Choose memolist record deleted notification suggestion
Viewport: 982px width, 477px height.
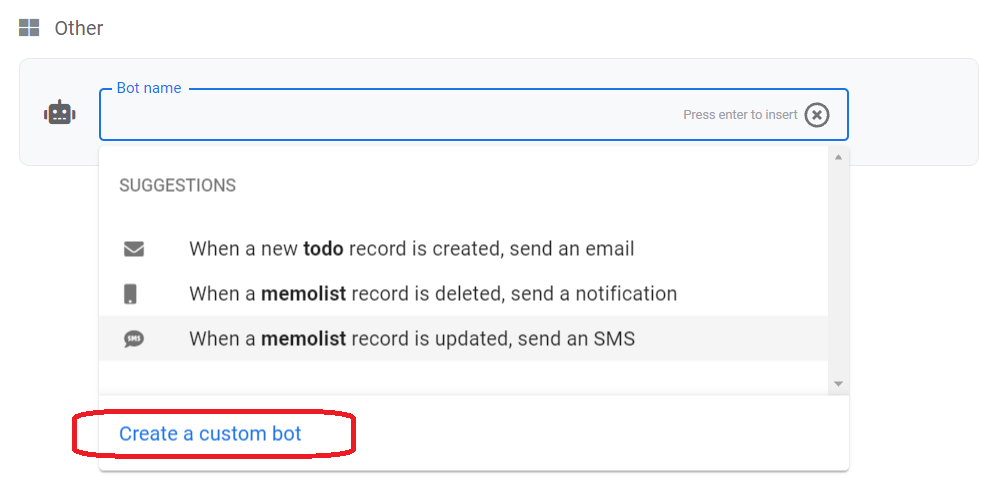pyautogui.click(x=432, y=294)
